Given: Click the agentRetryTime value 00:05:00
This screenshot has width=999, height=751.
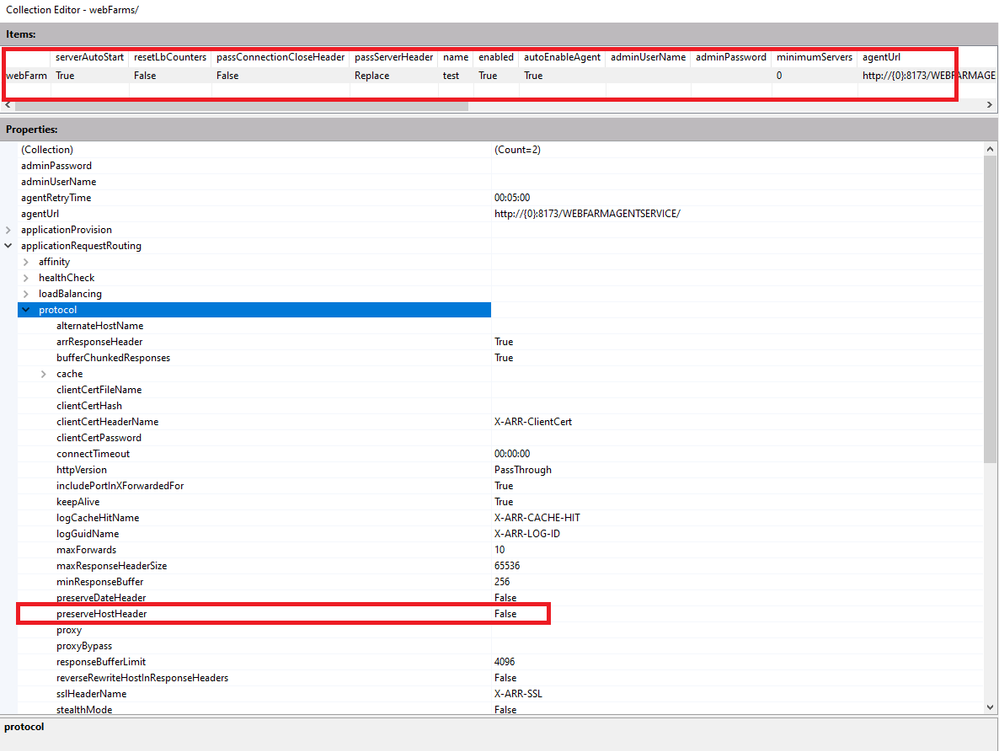Looking at the screenshot, I should (512, 197).
